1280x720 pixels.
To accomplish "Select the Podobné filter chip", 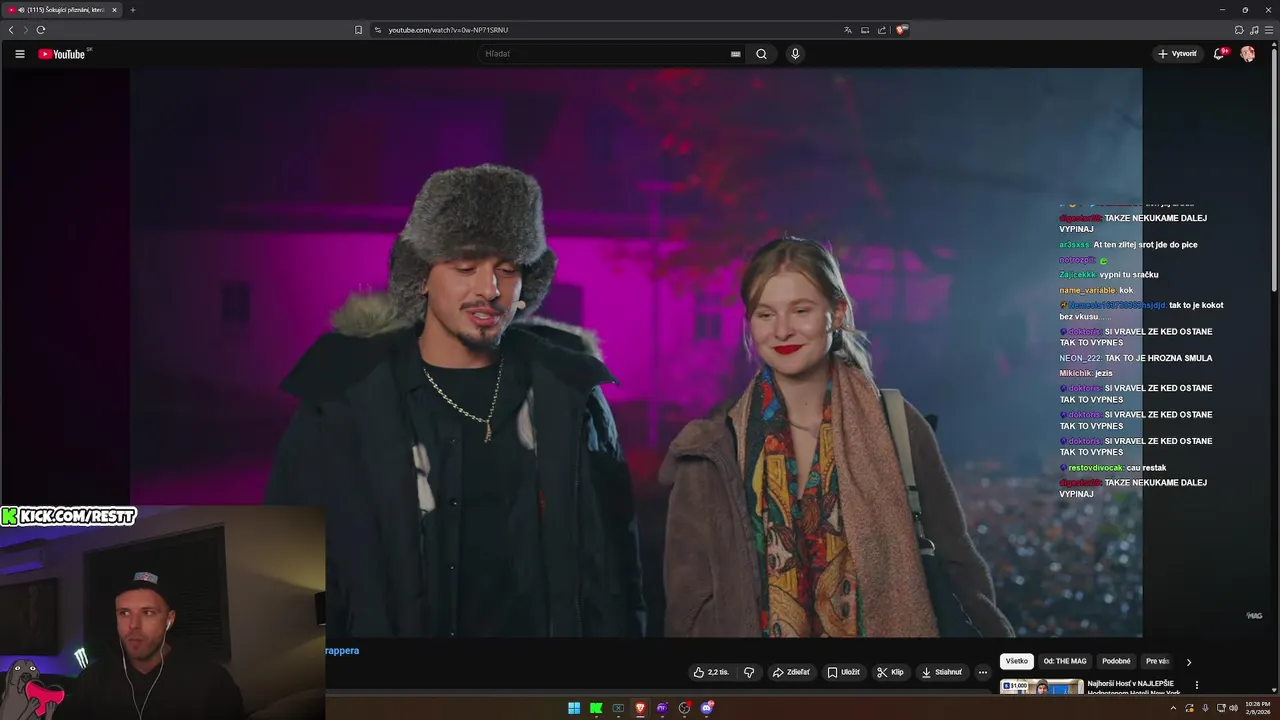I will (x=1116, y=661).
